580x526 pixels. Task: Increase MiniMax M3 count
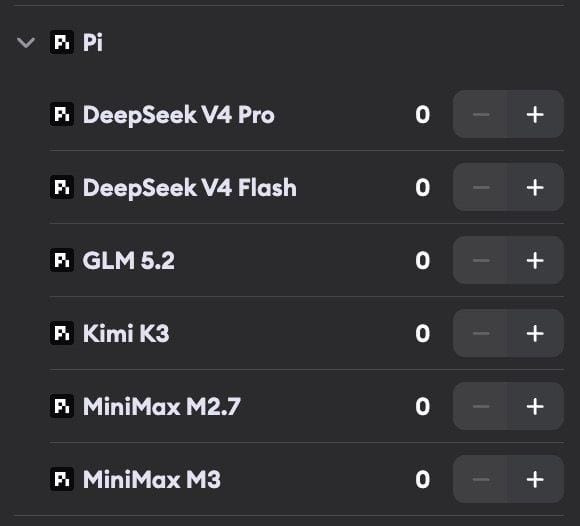click(535, 479)
